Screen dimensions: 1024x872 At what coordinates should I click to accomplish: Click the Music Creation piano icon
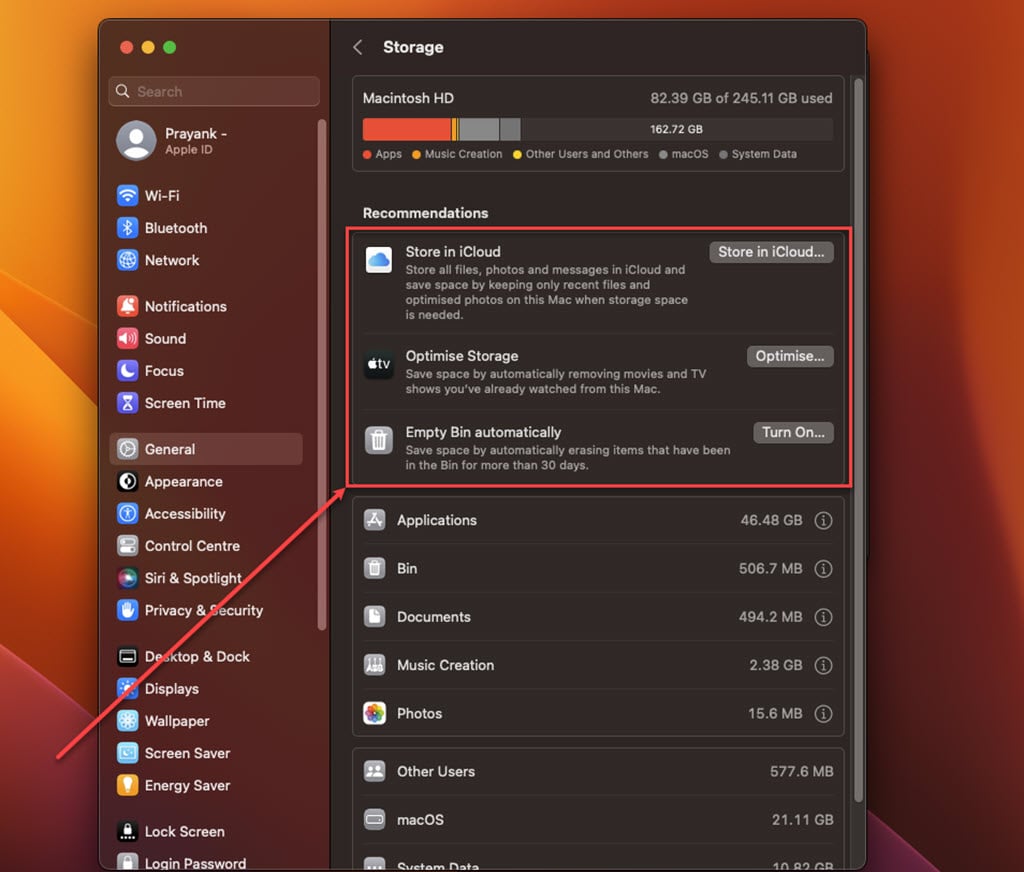tap(375, 665)
